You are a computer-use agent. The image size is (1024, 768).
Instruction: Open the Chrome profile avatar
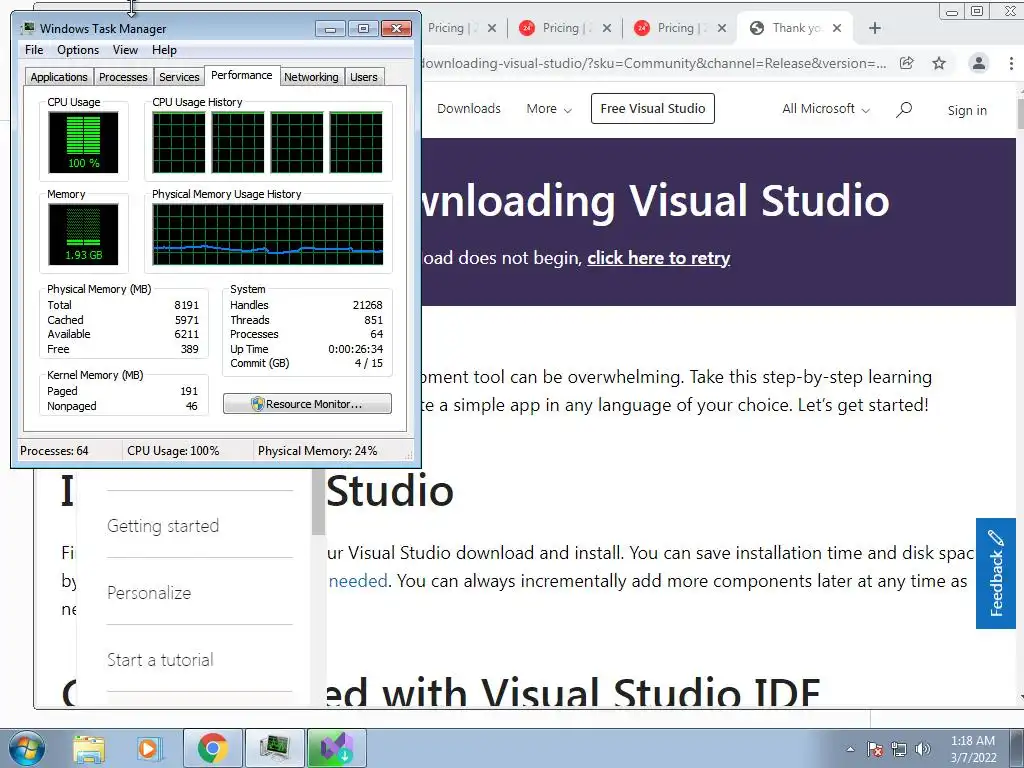tap(978, 63)
